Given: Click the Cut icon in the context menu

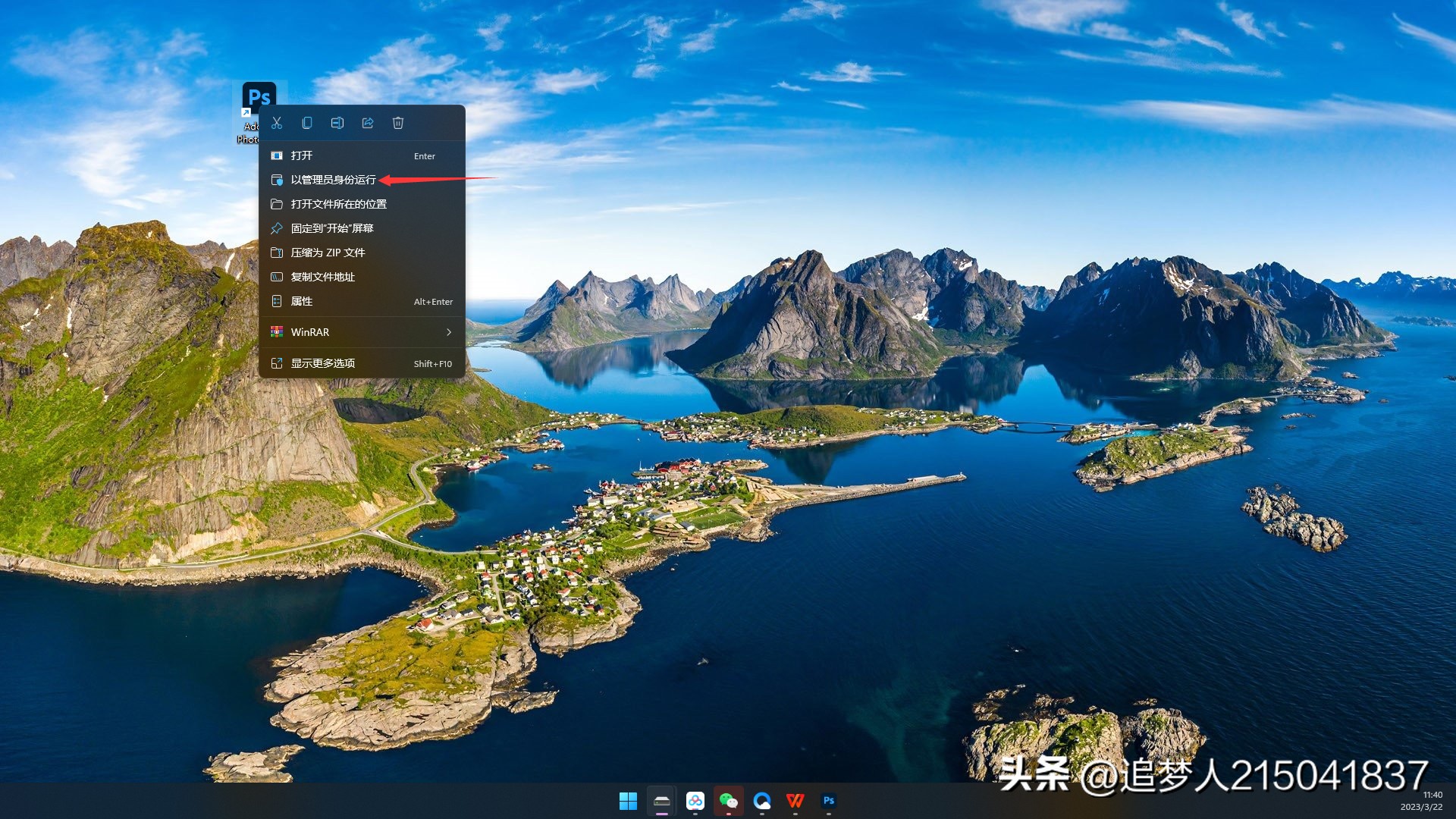Looking at the screenshot, I should pyautogui.click(x=278, y=122).
